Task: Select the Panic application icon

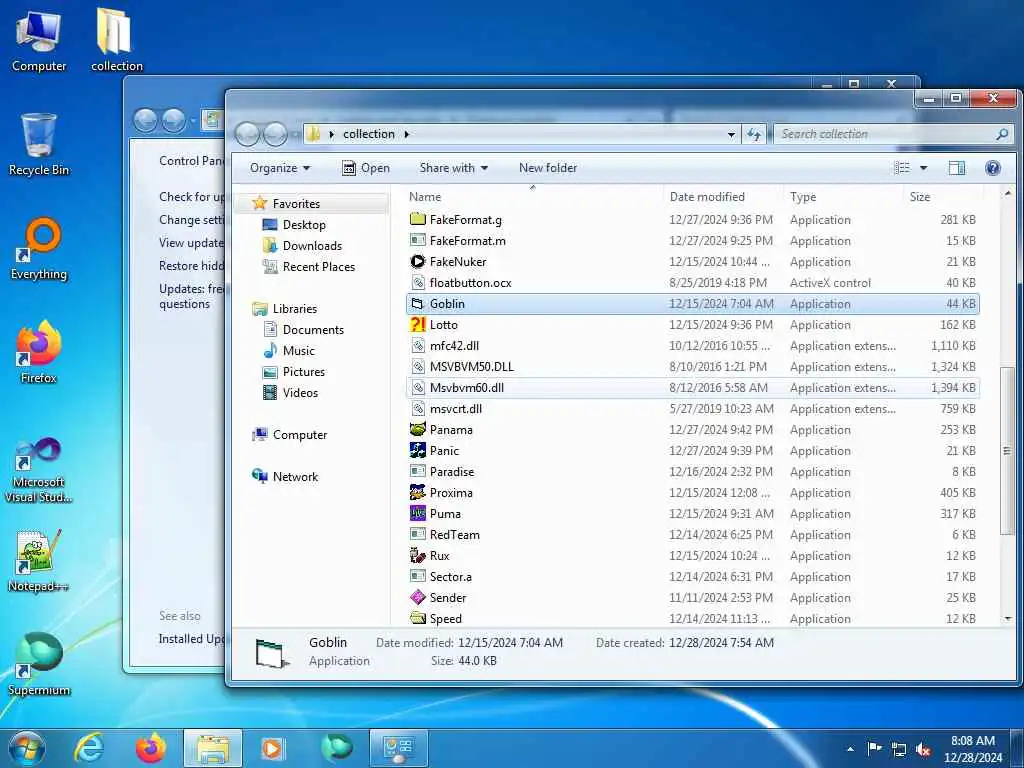Action: [417, 451]
